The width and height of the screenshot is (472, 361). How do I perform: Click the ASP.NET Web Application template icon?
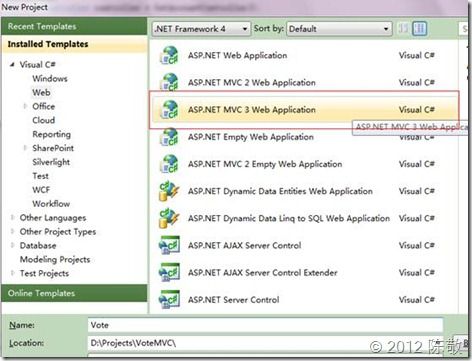click(x=169, y=55)
